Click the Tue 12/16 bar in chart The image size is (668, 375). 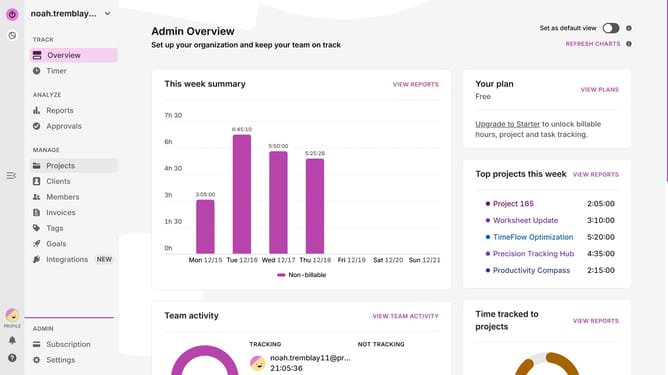click(242, 194)
